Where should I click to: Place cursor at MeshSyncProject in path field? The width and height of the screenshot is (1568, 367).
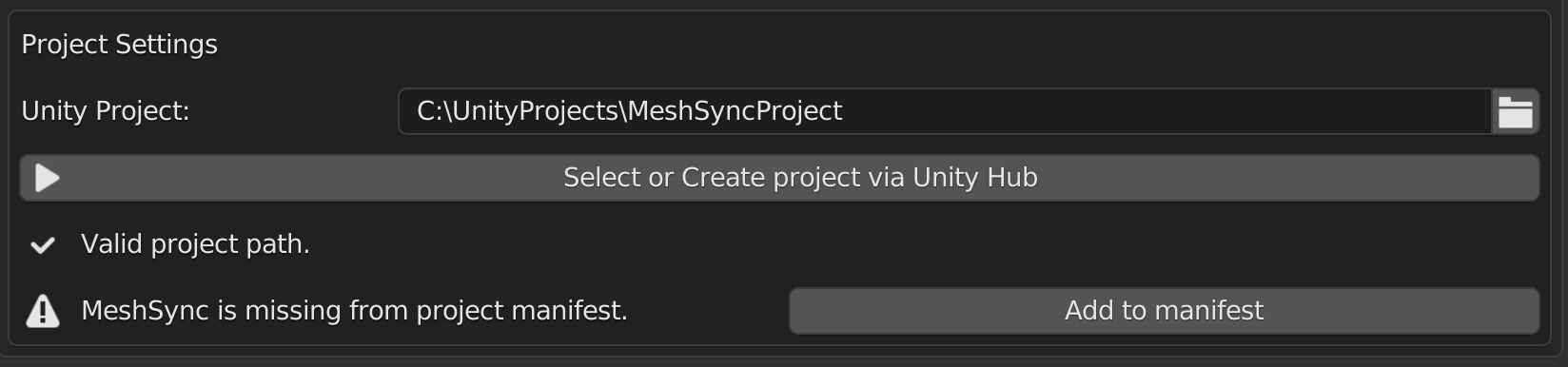[735, 111]
